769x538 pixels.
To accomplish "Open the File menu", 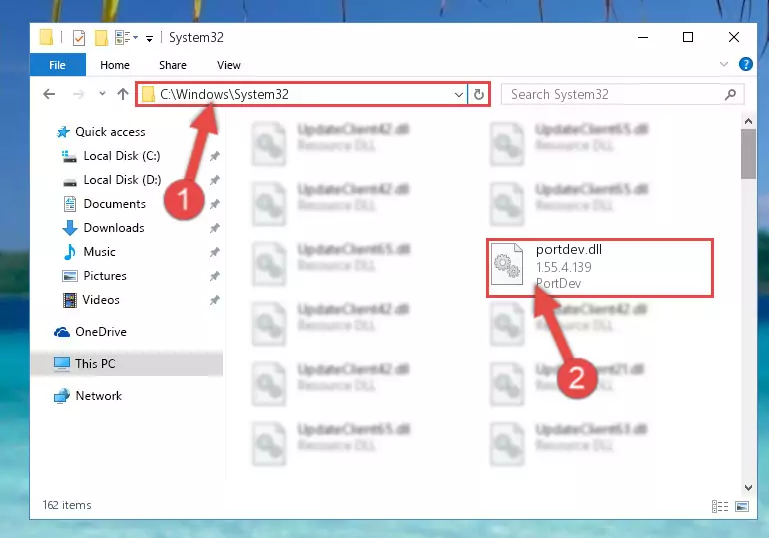I will pos(57,65).
